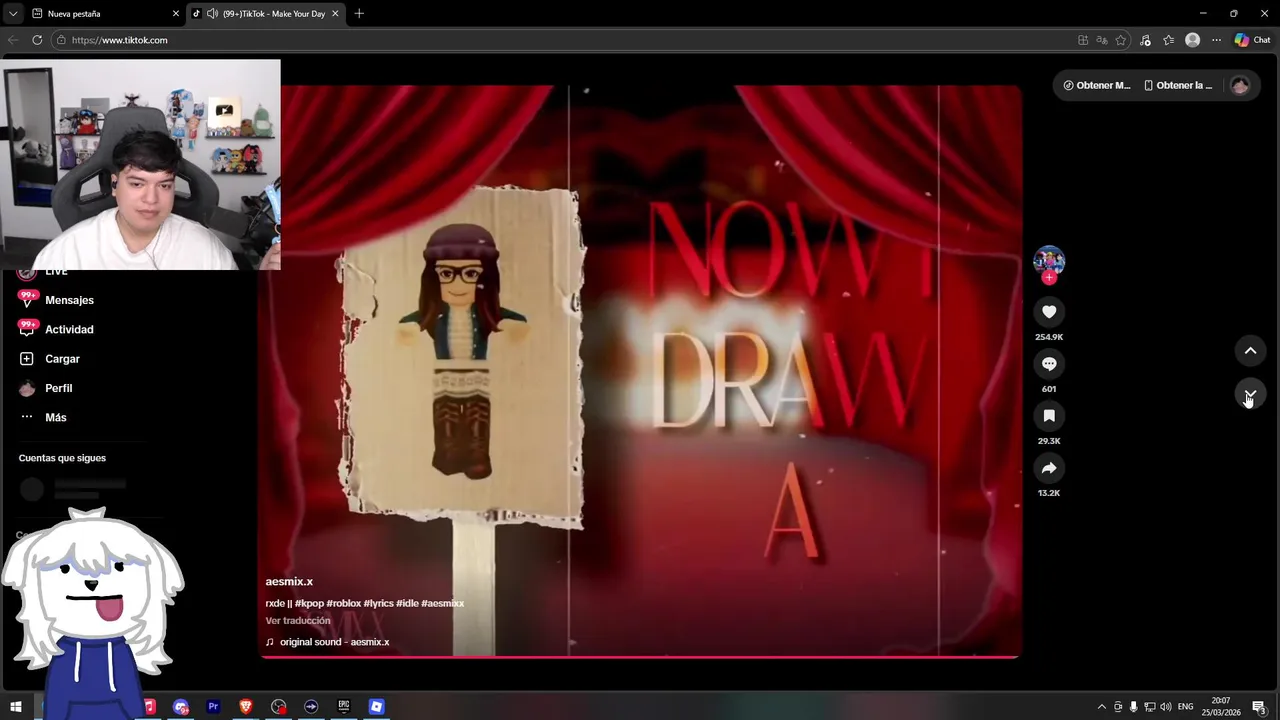Image resolution: width=1280 pixels, height=720 pixels.
Task: Open the browser media control icon
Action: 1146,40
